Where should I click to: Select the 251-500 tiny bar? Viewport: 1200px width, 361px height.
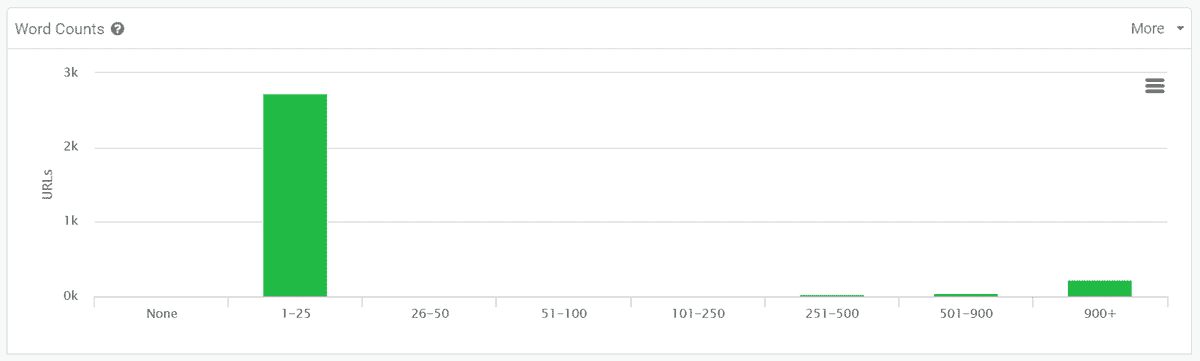[832, 296]
